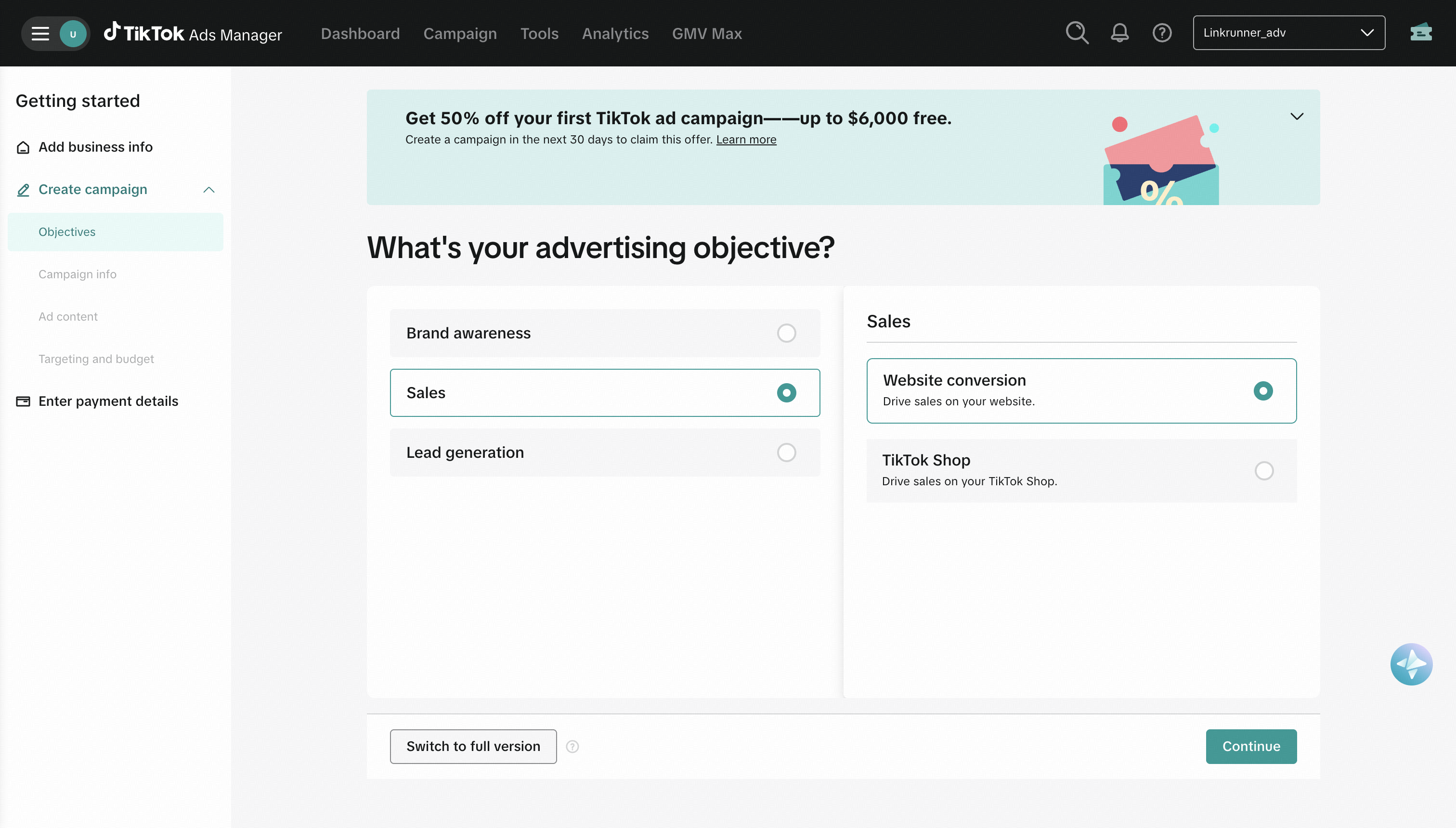Viewport: 1456px width, 828px height.
Task: Click the TikTok Ads Manager logo
Action: pyautogui.click(x=192, y=34)
